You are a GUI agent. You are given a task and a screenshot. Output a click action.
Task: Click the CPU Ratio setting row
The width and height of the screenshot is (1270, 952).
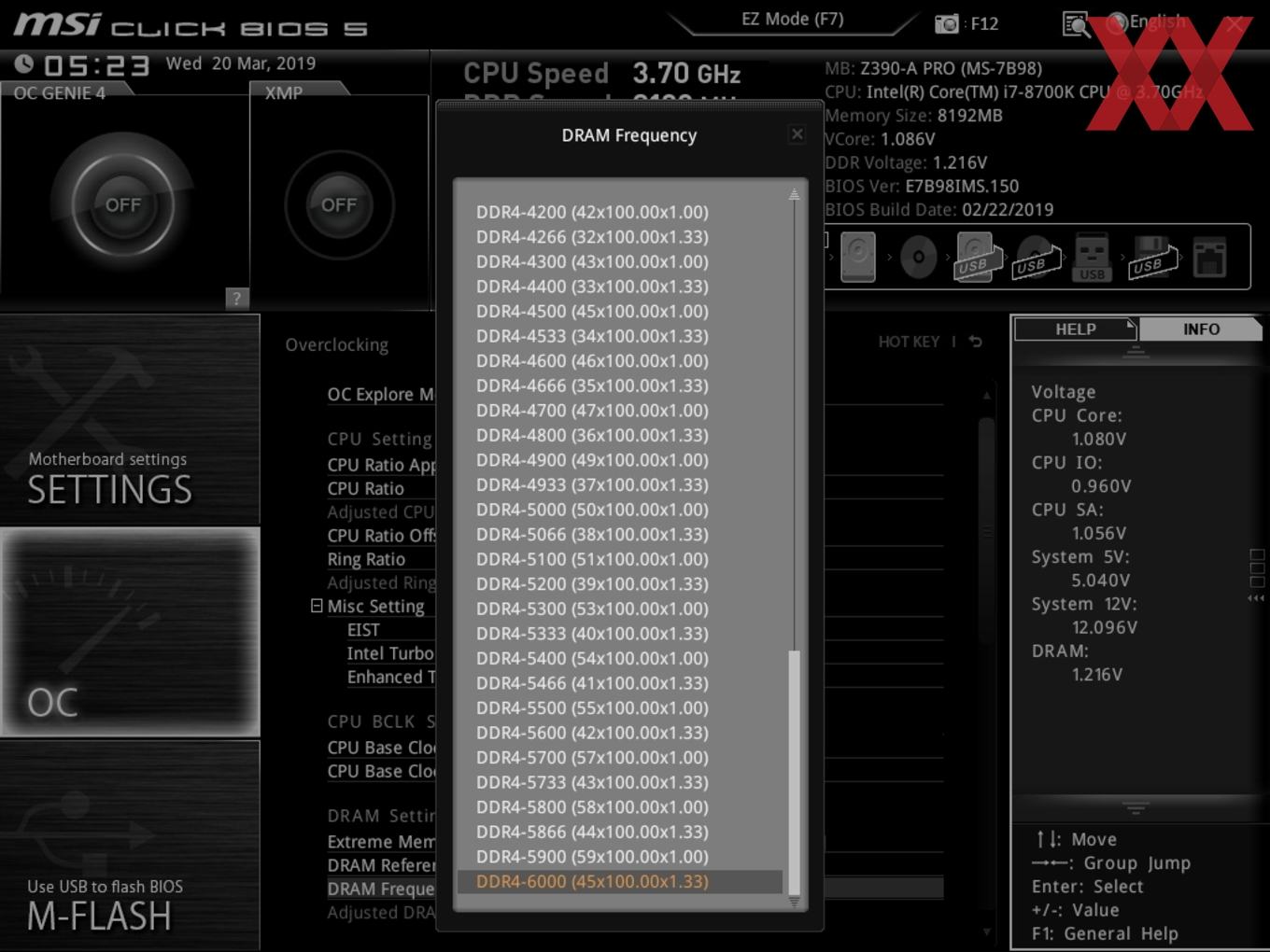366,488
